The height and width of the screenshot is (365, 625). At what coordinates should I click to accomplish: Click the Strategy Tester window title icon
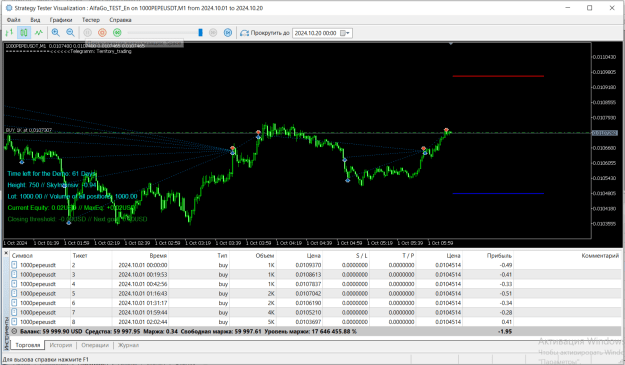click(x=9, y=8)
